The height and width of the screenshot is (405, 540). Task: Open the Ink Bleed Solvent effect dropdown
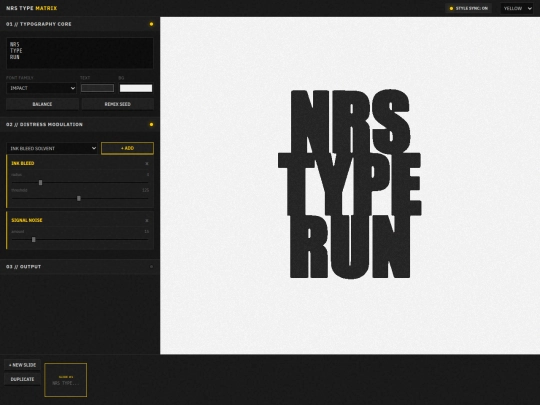pos(52,148)
